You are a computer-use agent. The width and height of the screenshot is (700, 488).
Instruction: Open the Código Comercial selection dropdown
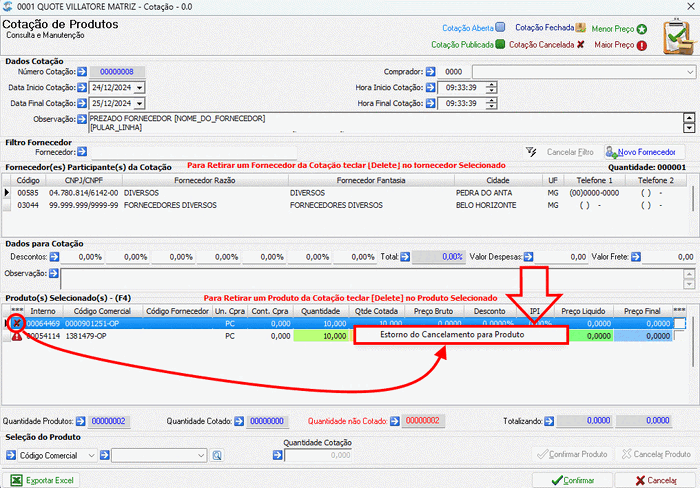(91, 455)
